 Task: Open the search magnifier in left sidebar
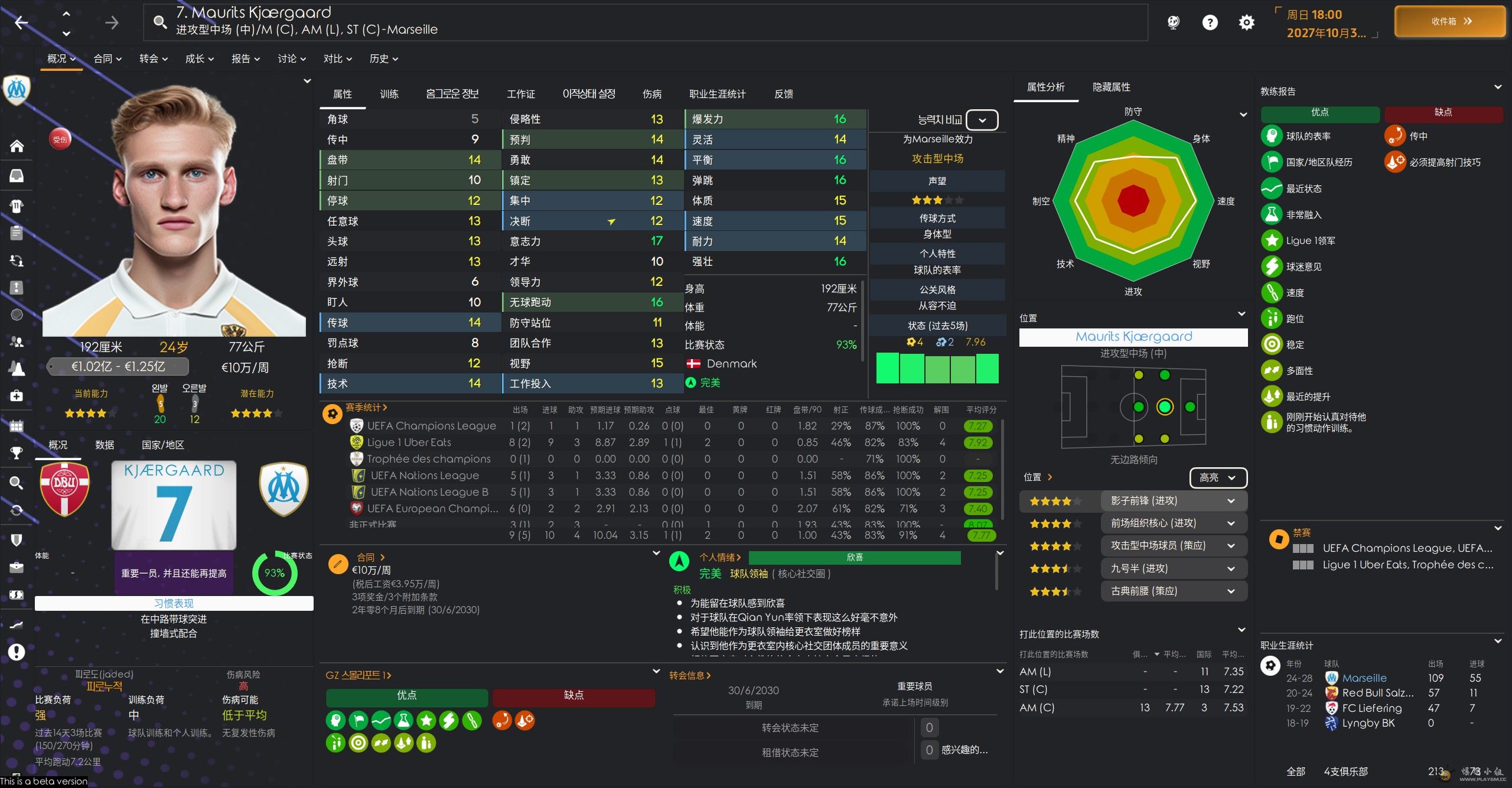[17, 483]
